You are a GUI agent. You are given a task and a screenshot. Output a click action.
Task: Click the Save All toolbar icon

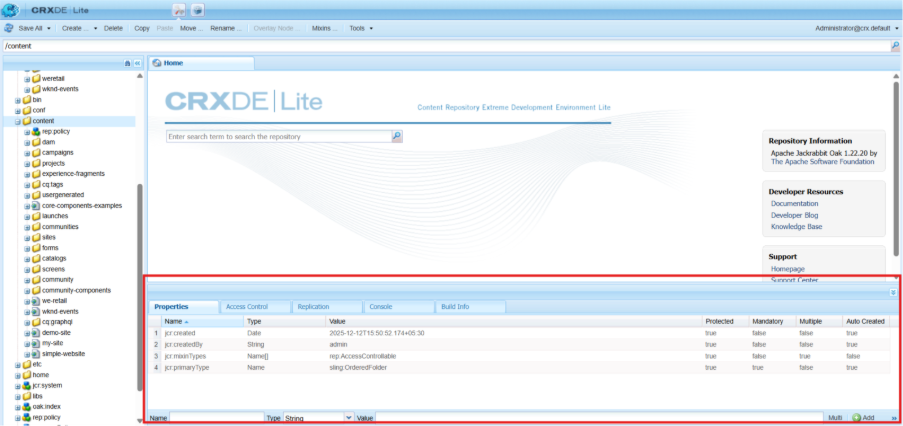click(x=10, y=28)
